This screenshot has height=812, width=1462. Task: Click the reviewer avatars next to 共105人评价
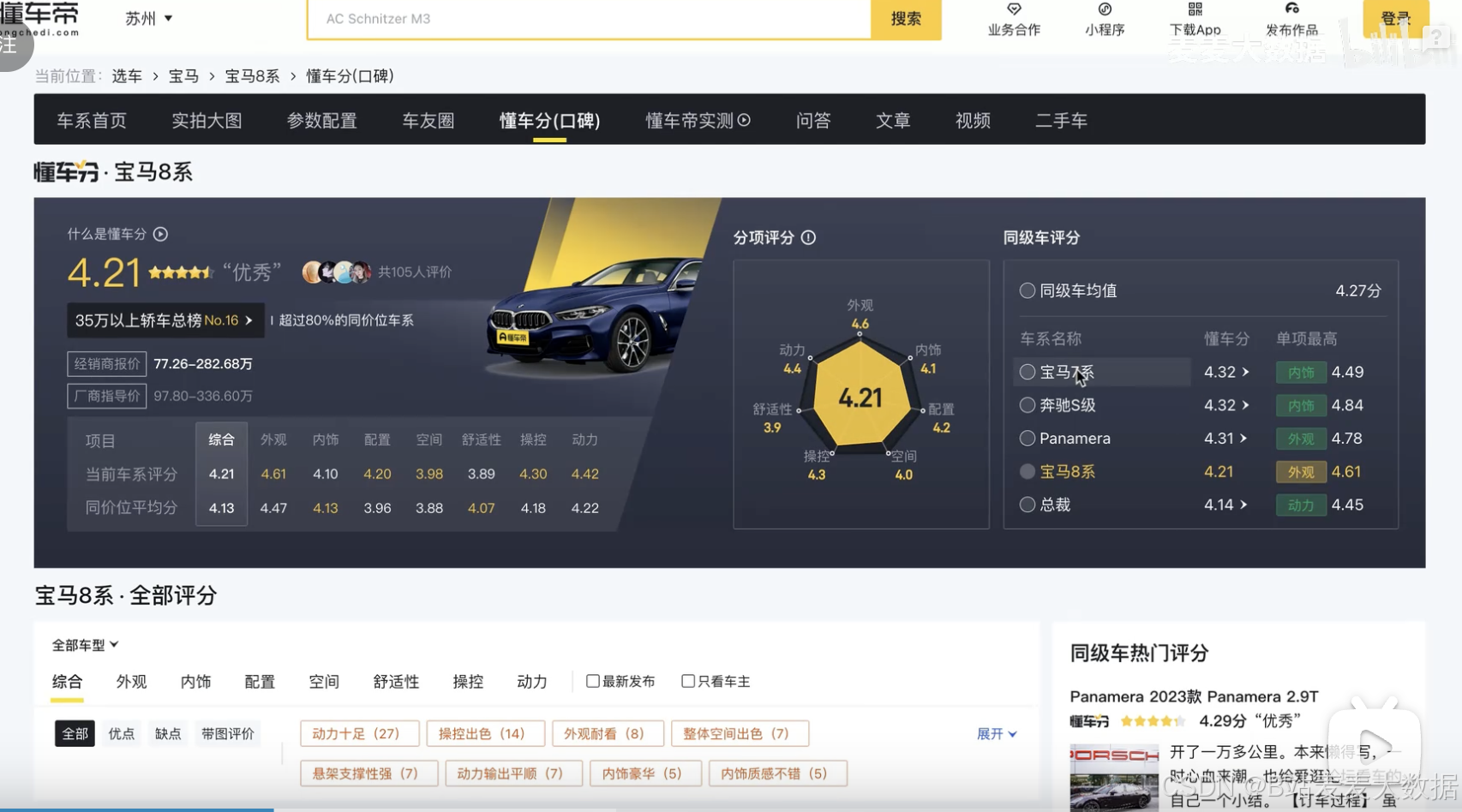337,272
